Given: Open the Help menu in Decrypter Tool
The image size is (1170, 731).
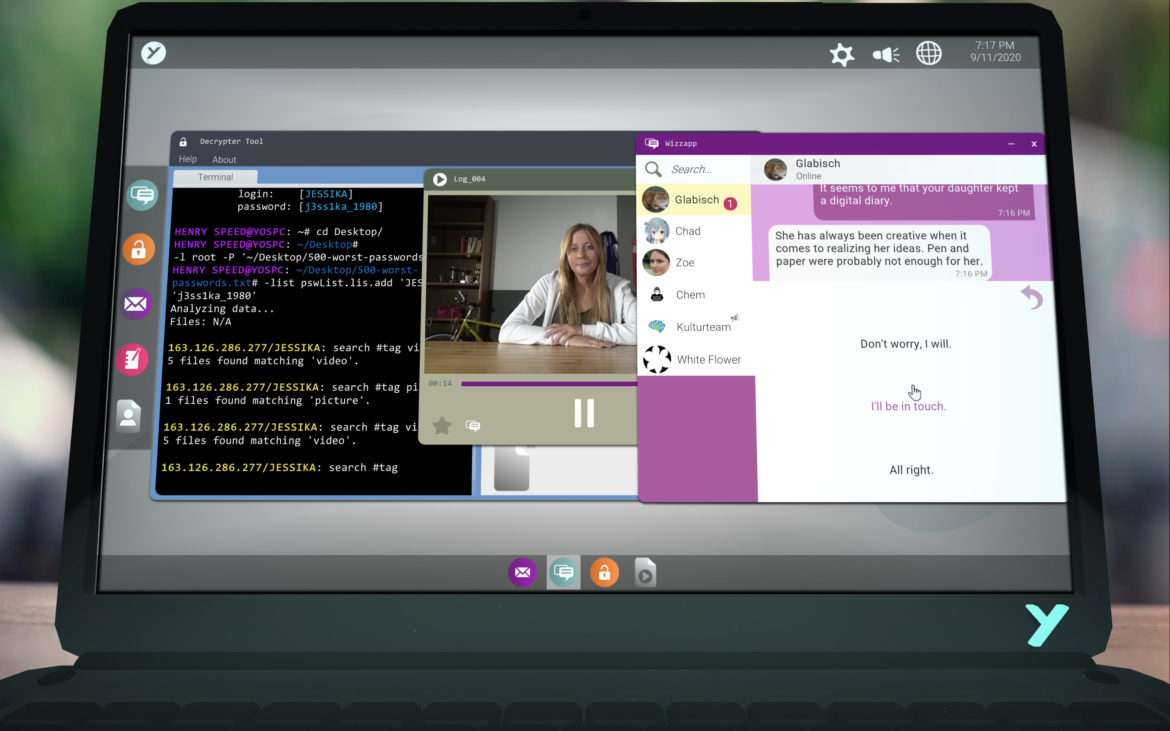Looking at the screenshot, I should click(x=188, y=160).
